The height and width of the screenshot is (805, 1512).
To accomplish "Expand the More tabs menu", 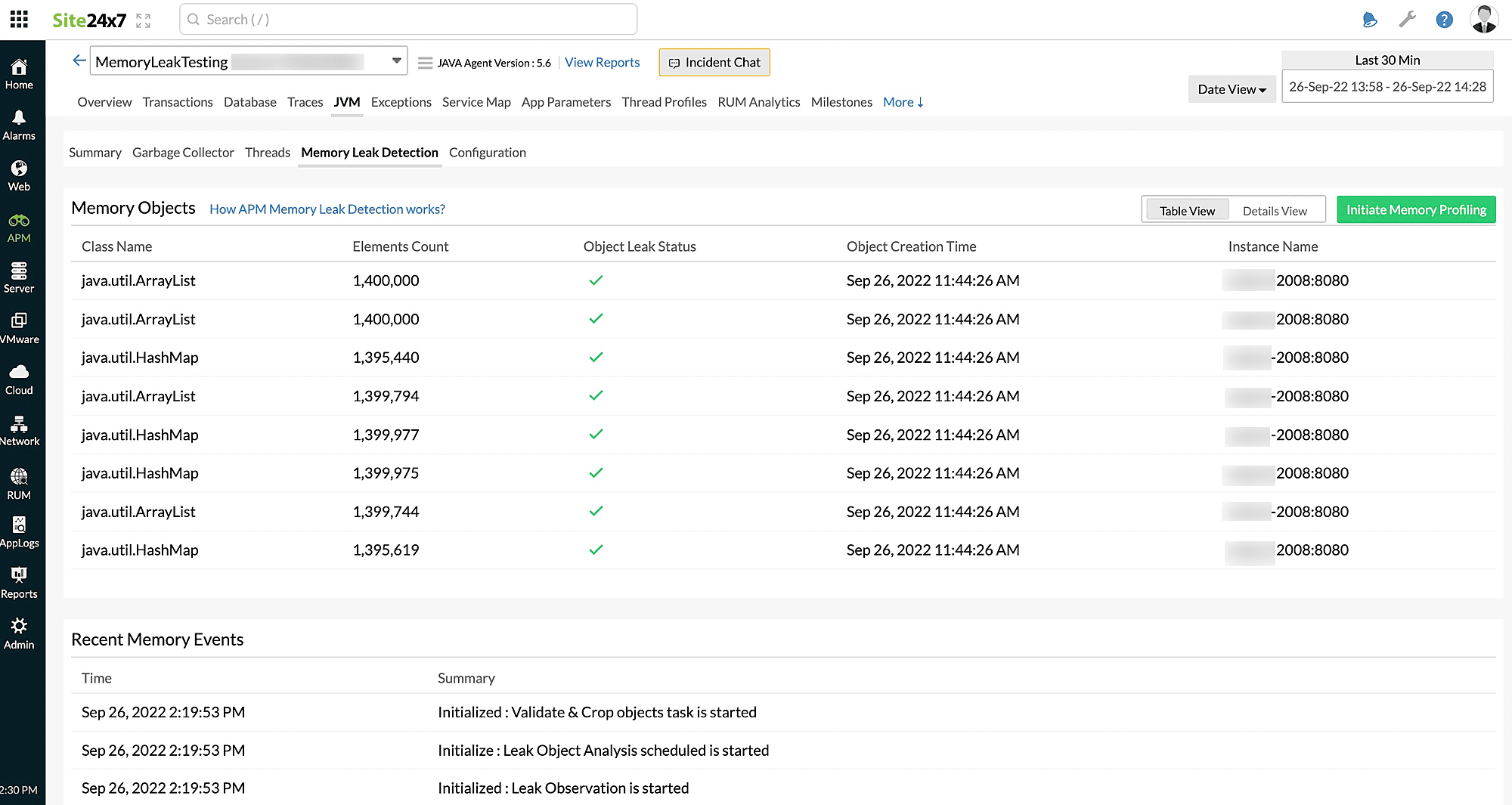I will pos(902,102).
